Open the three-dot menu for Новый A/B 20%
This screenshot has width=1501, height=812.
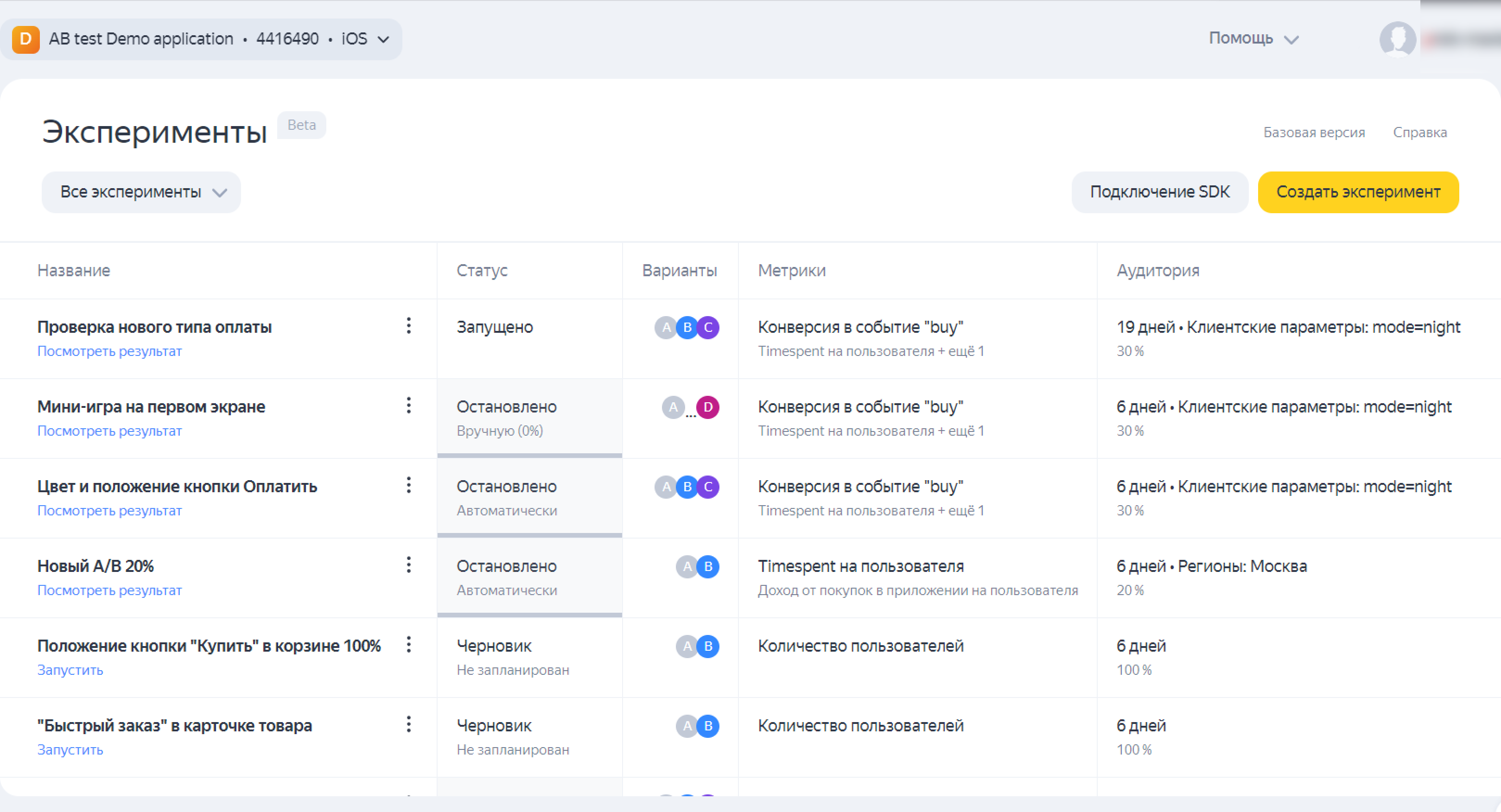[x=408, y=565]
